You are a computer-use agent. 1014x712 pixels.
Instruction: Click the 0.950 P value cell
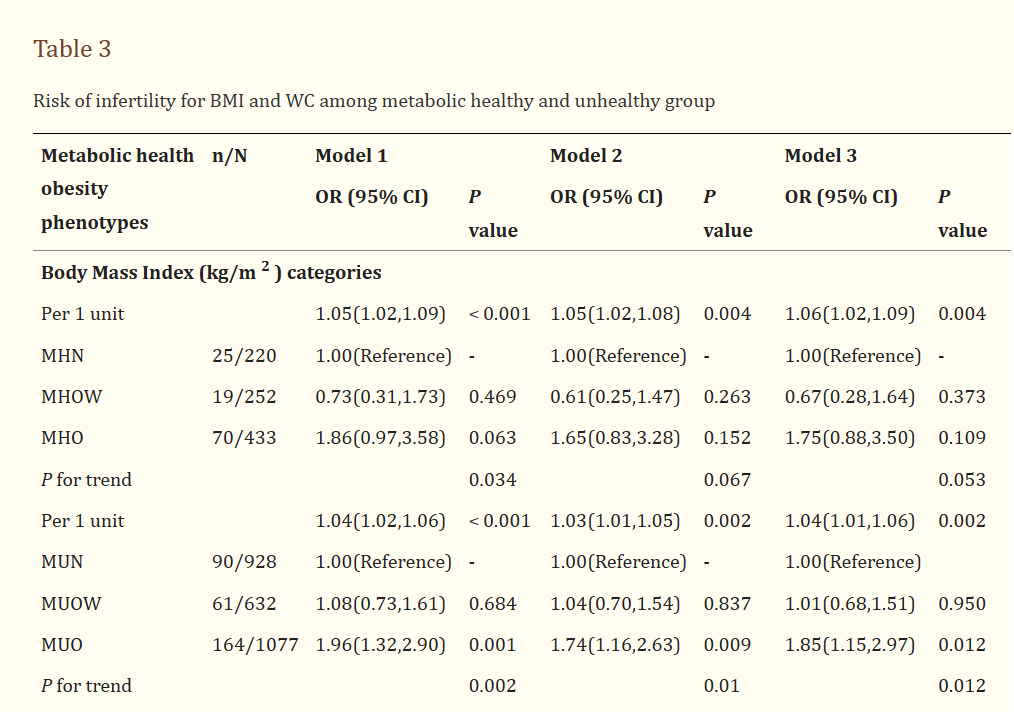click(x=961, y=604)
